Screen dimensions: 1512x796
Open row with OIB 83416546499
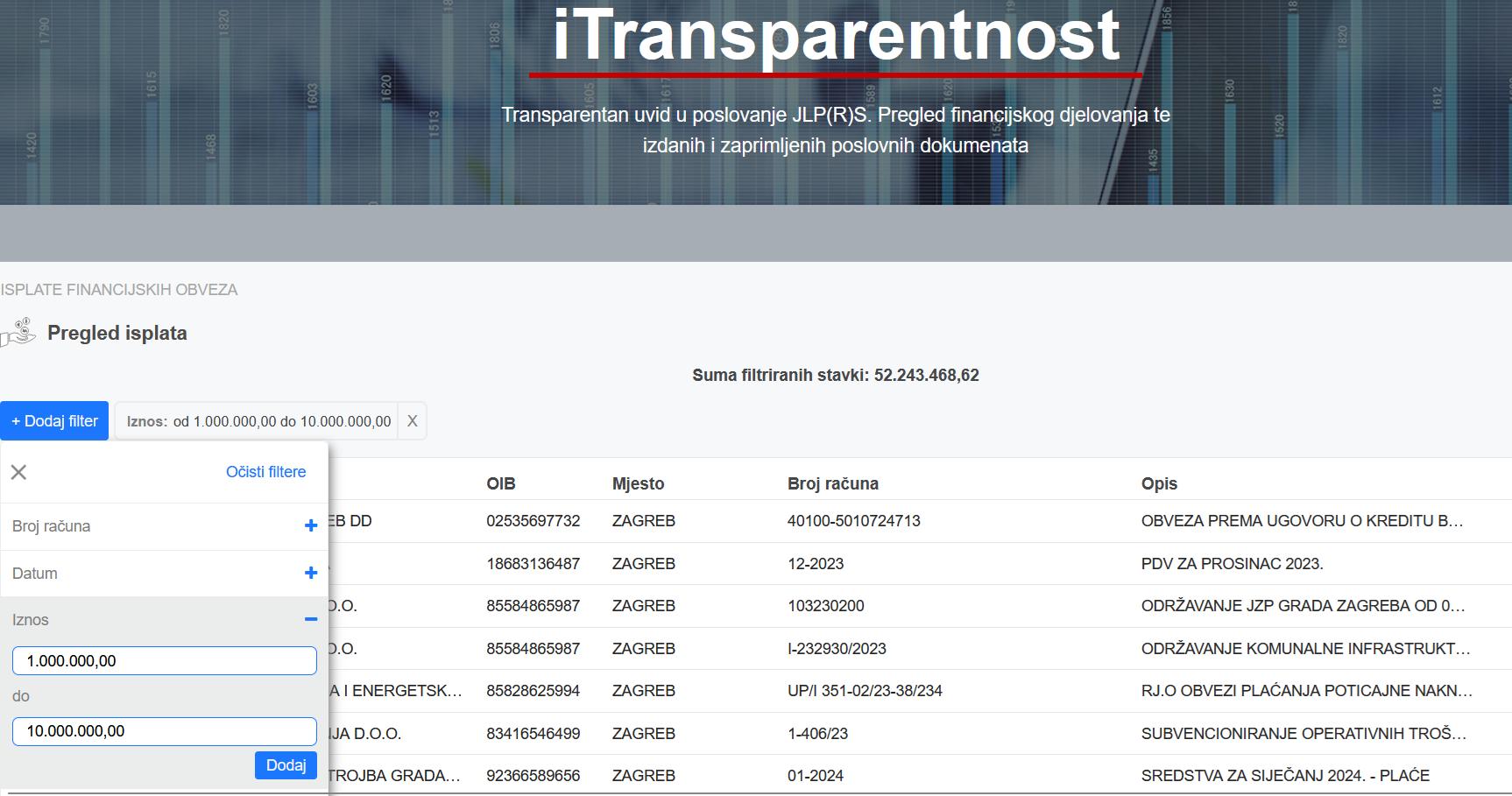[x=533, y=734]
